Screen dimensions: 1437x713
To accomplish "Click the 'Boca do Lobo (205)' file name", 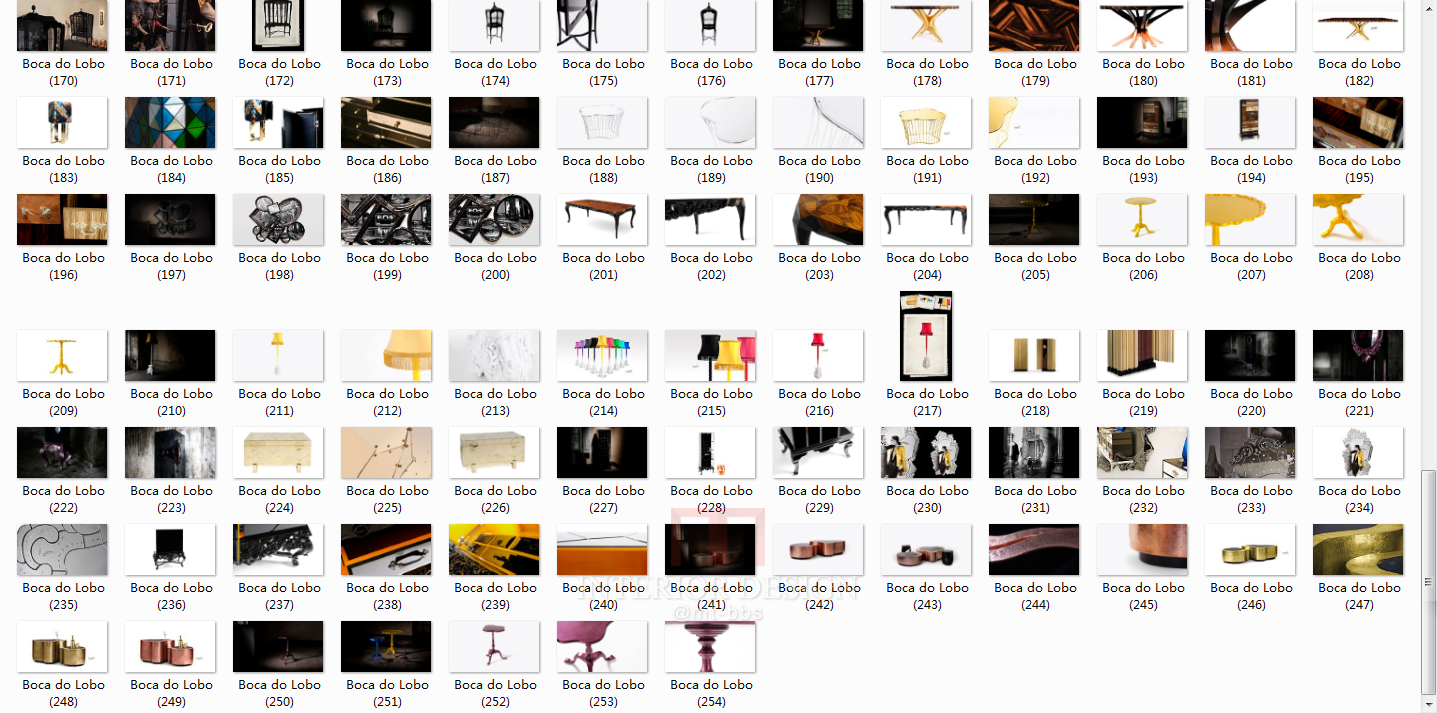I will (x=1034, y=266).
